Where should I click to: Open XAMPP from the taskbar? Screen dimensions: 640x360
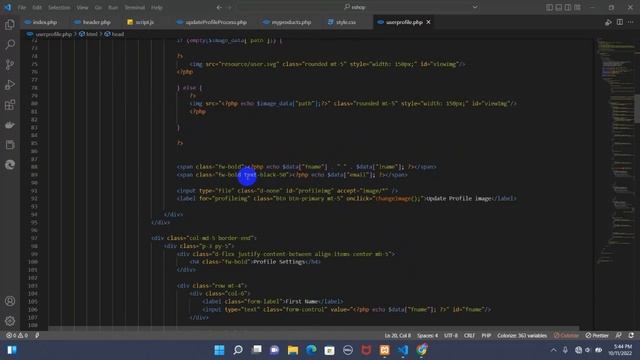pos(384,350)
